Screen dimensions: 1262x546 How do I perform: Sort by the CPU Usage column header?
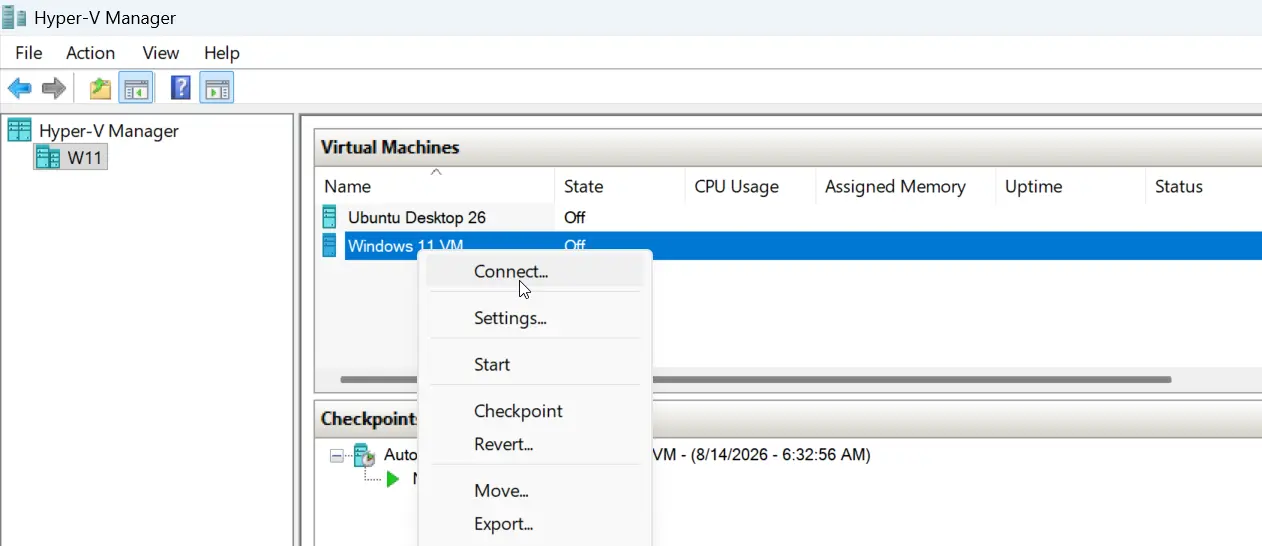[x=750, y=186]
